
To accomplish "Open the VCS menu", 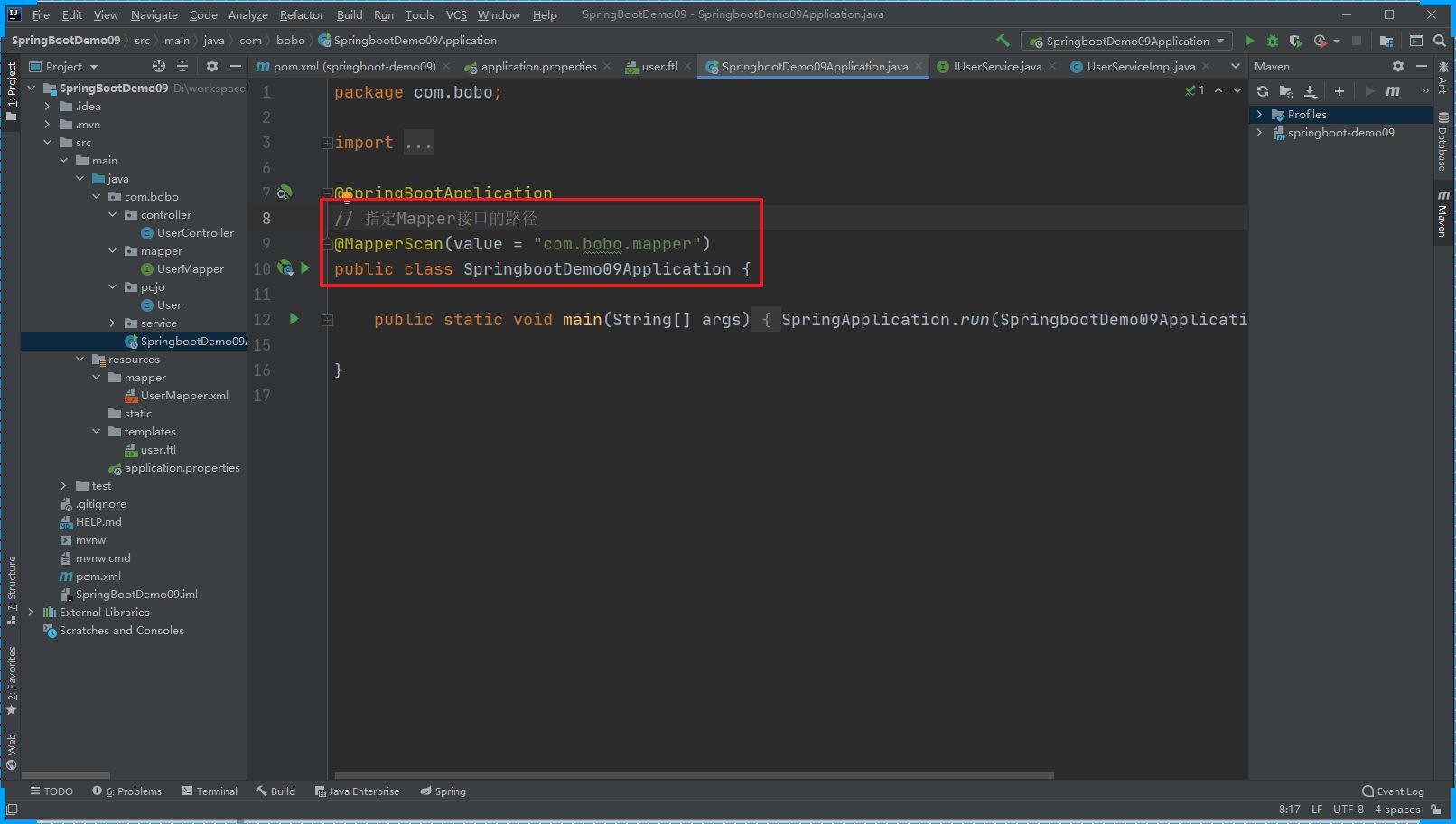I will point(456,14).
